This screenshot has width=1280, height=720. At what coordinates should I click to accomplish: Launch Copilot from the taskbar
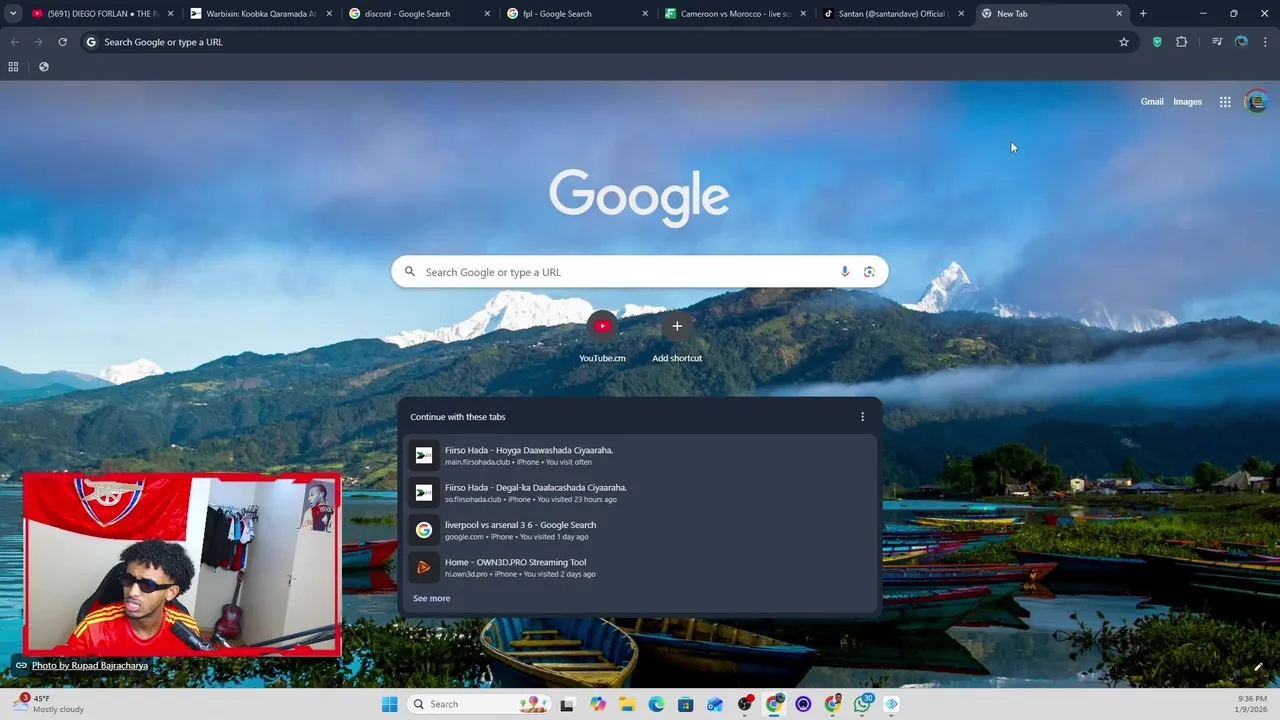pyautogui.click(x=598, y=704)
